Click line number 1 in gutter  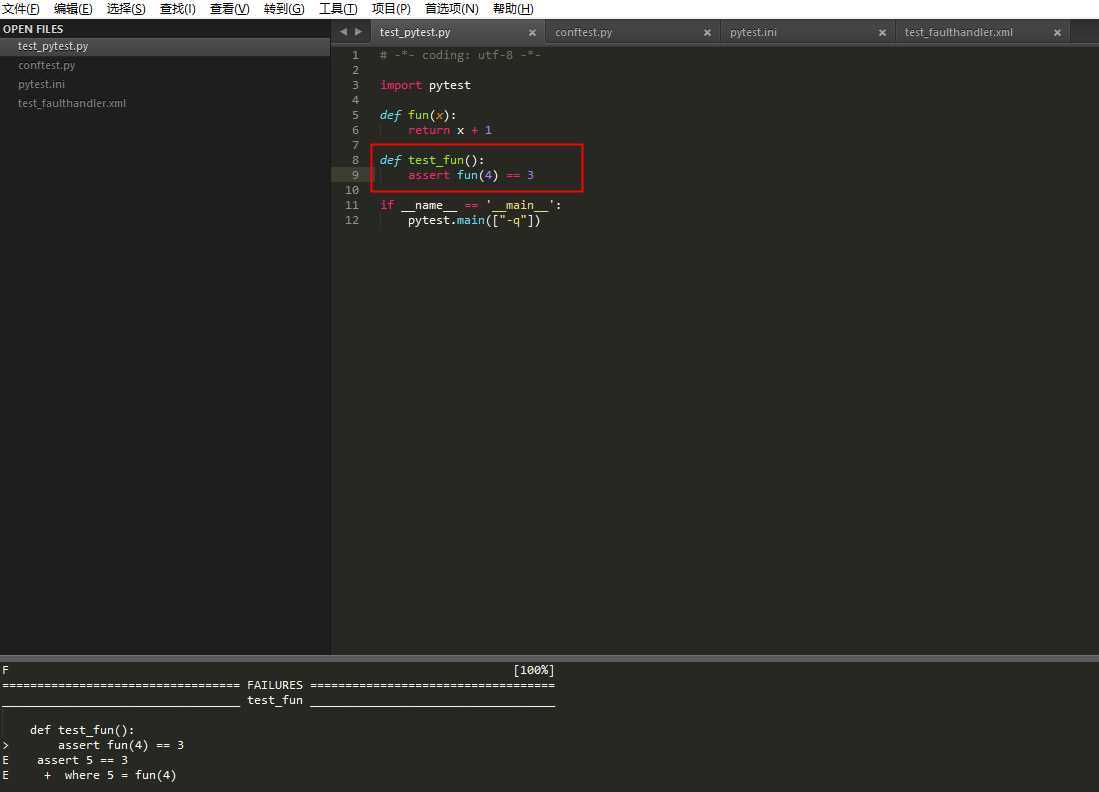pyautogui.click(x=355, y=55)
